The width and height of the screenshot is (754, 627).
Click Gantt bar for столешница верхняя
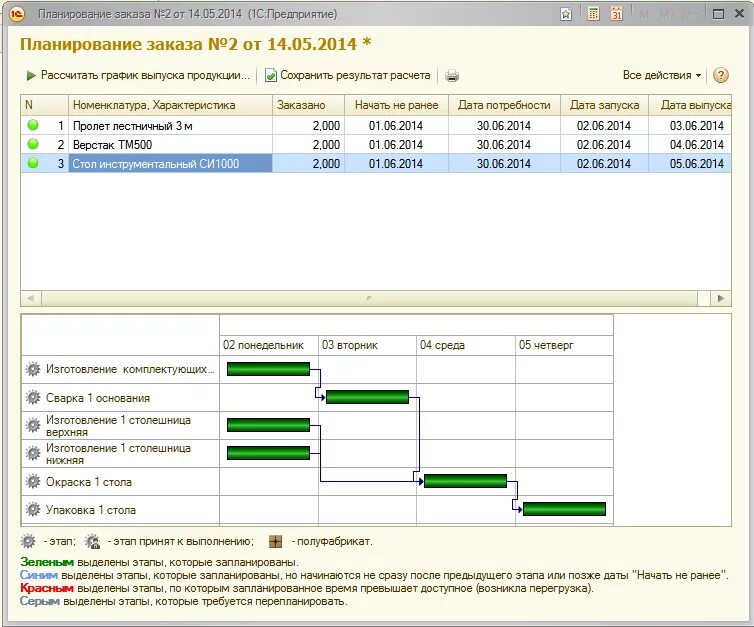pos(268,425)
